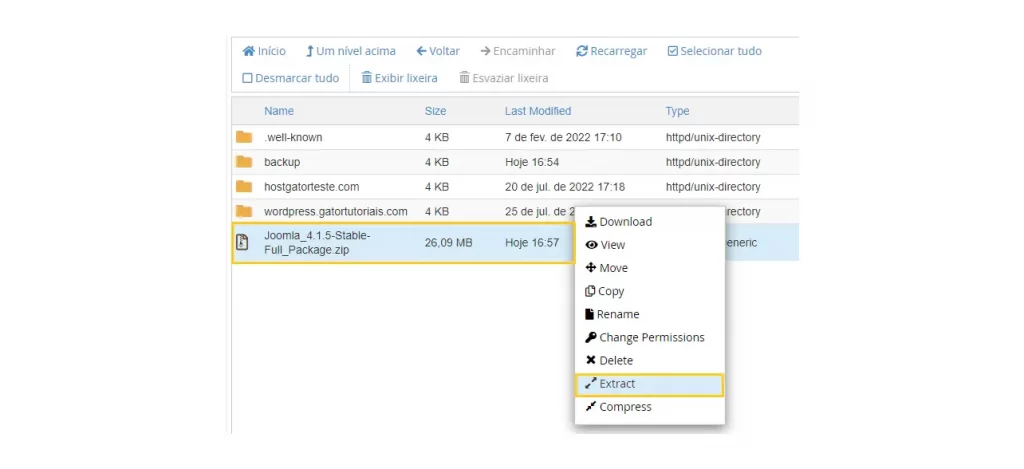Reload the listing with Recarregar
1024x469 pixels.
click(x=611, y=51)
